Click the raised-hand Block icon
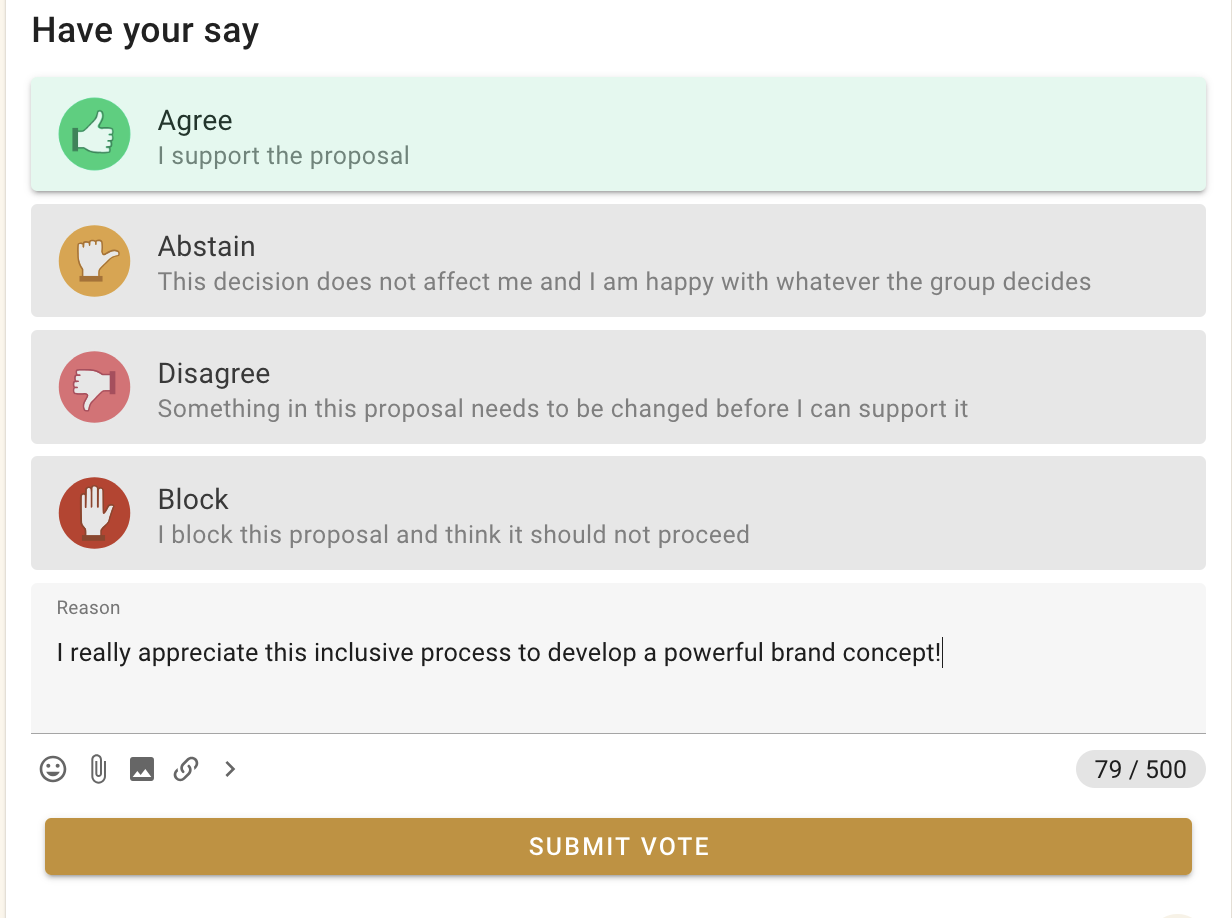This screenshot has width=1232, height=918. 95,513
